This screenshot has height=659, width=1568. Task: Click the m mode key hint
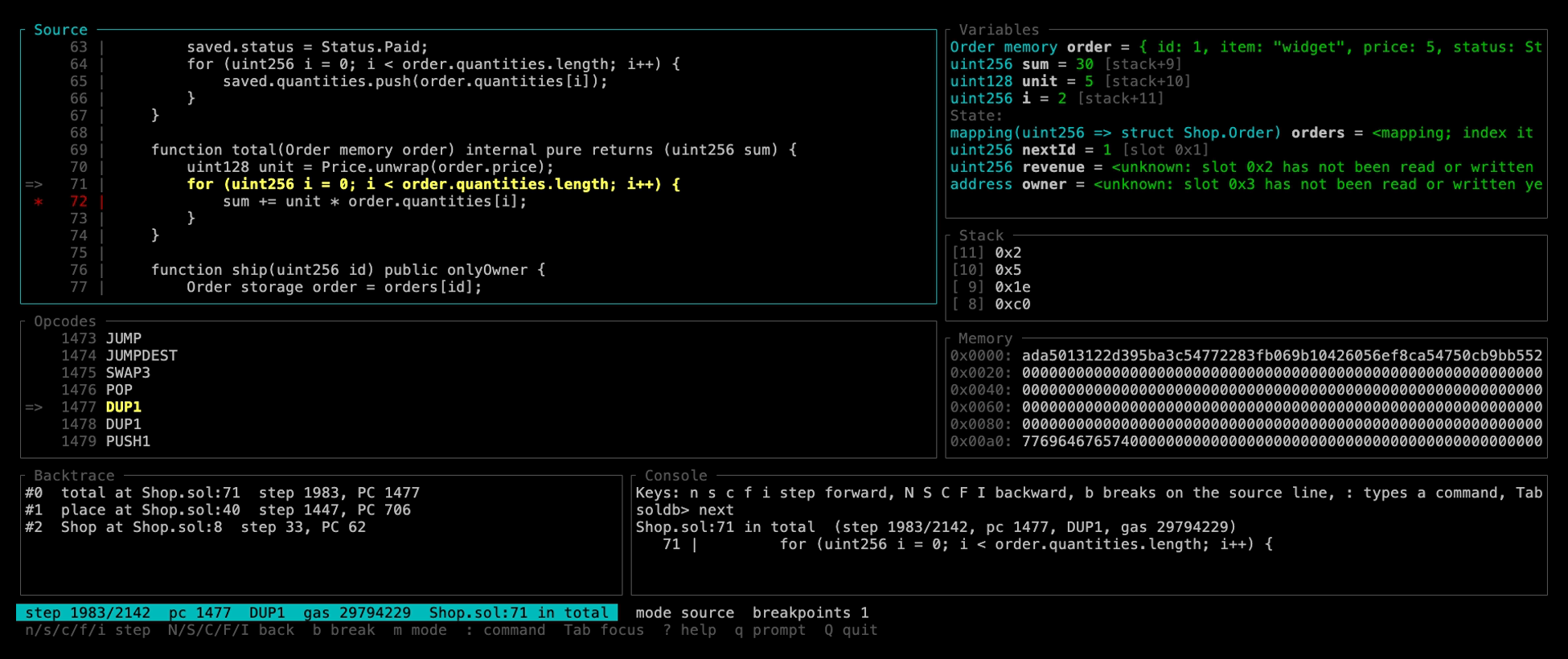coord(420,630)
